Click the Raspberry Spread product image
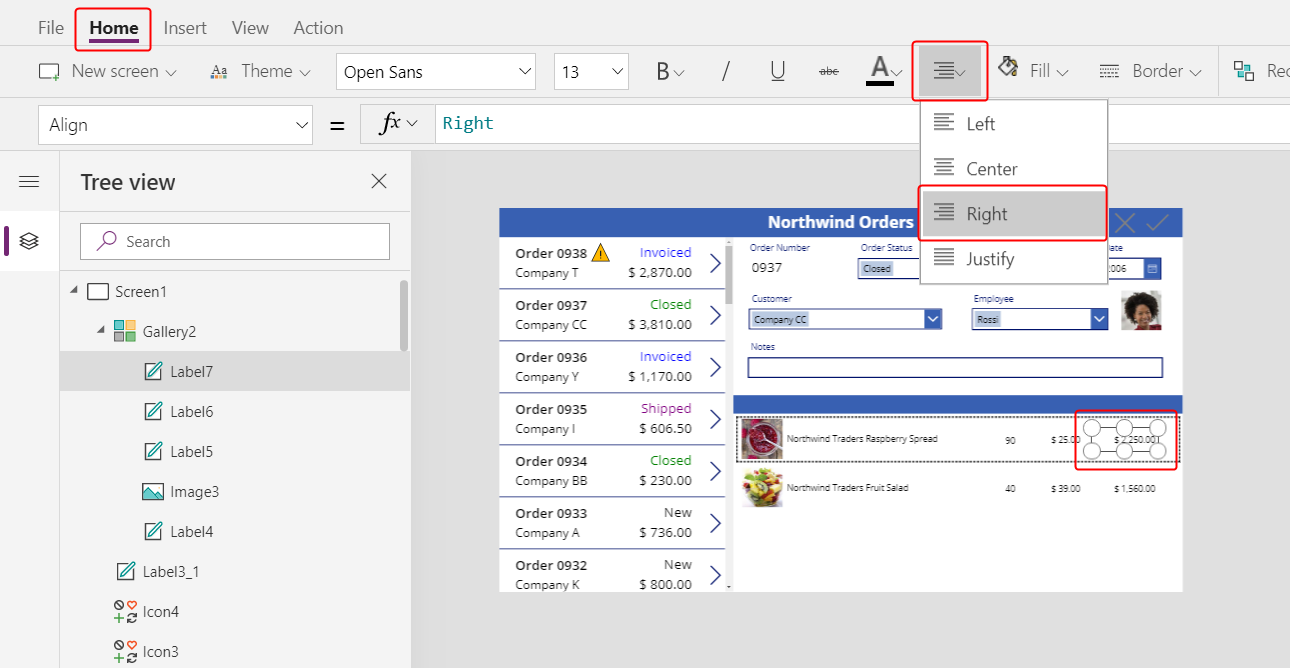Image resolution: width=1290 pixels, height=668 pixels. [762, 438]
